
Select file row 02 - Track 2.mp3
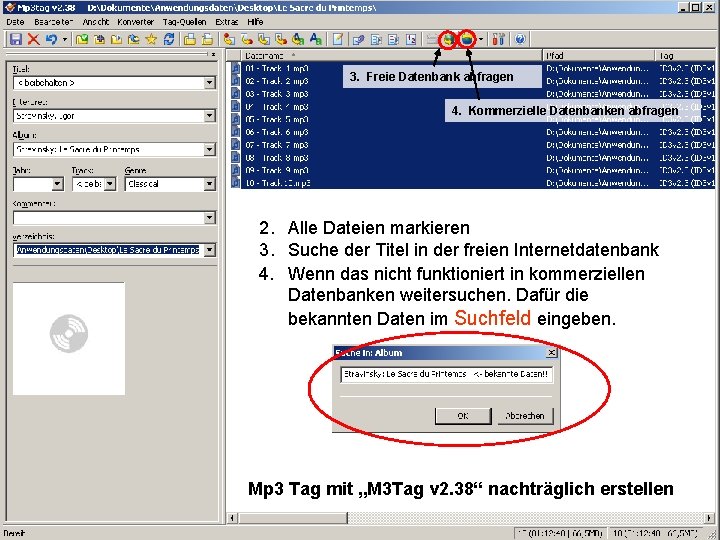[x=473, y=81]
